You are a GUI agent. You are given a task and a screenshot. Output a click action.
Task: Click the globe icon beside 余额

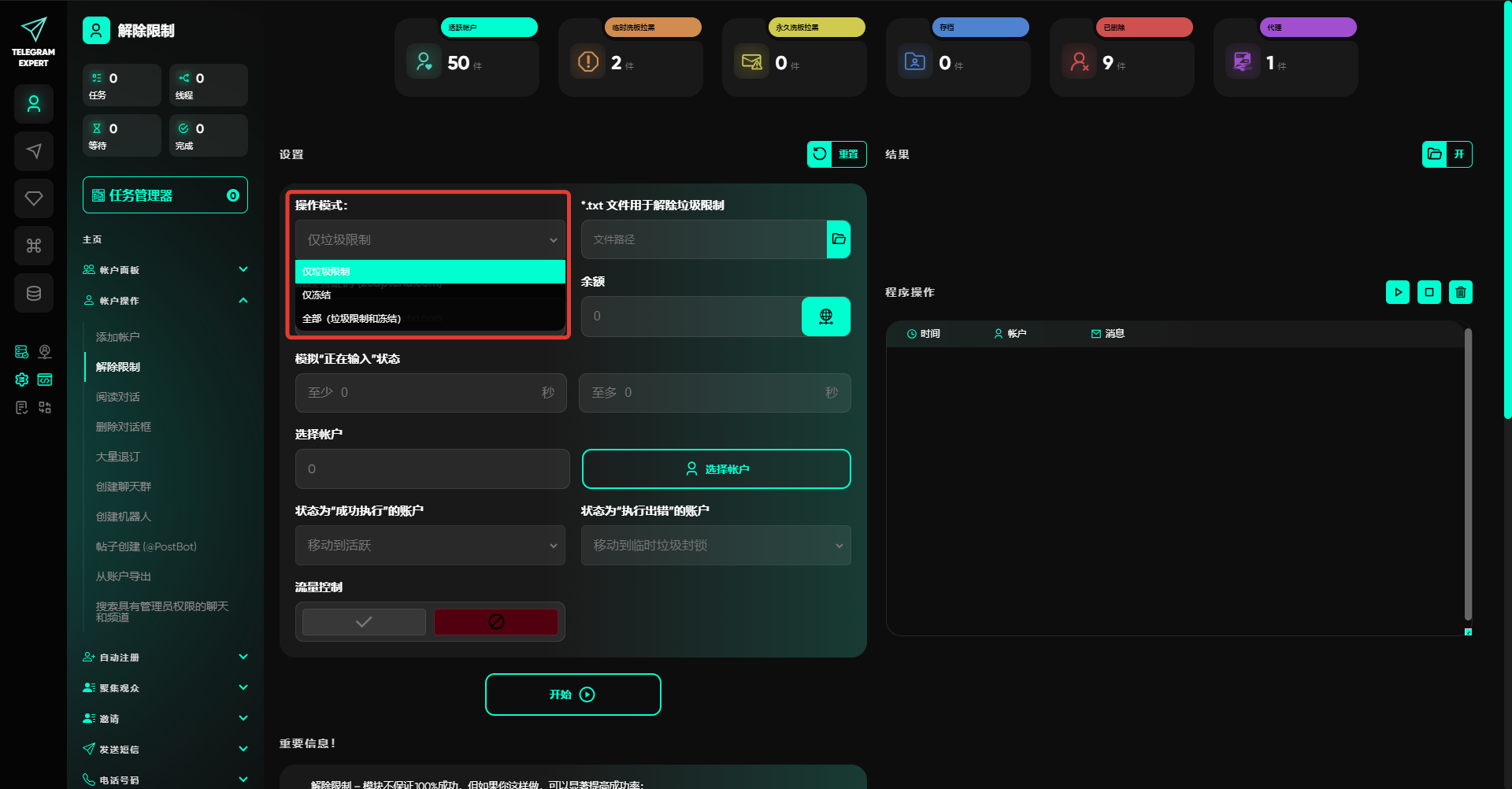tap(825, 317)
